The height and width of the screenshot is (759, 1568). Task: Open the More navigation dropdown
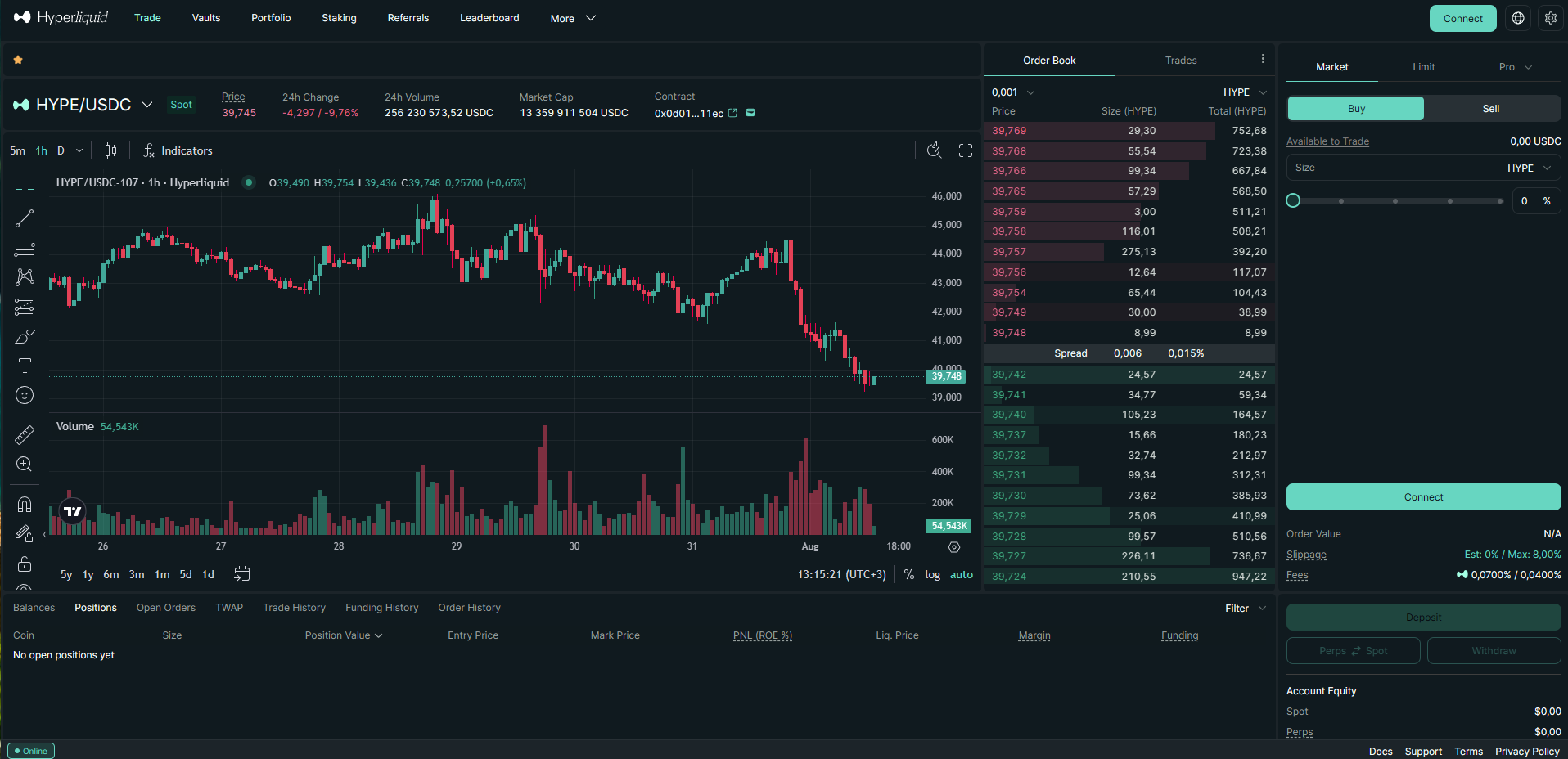pyautogui.click(x=573, y=18)
